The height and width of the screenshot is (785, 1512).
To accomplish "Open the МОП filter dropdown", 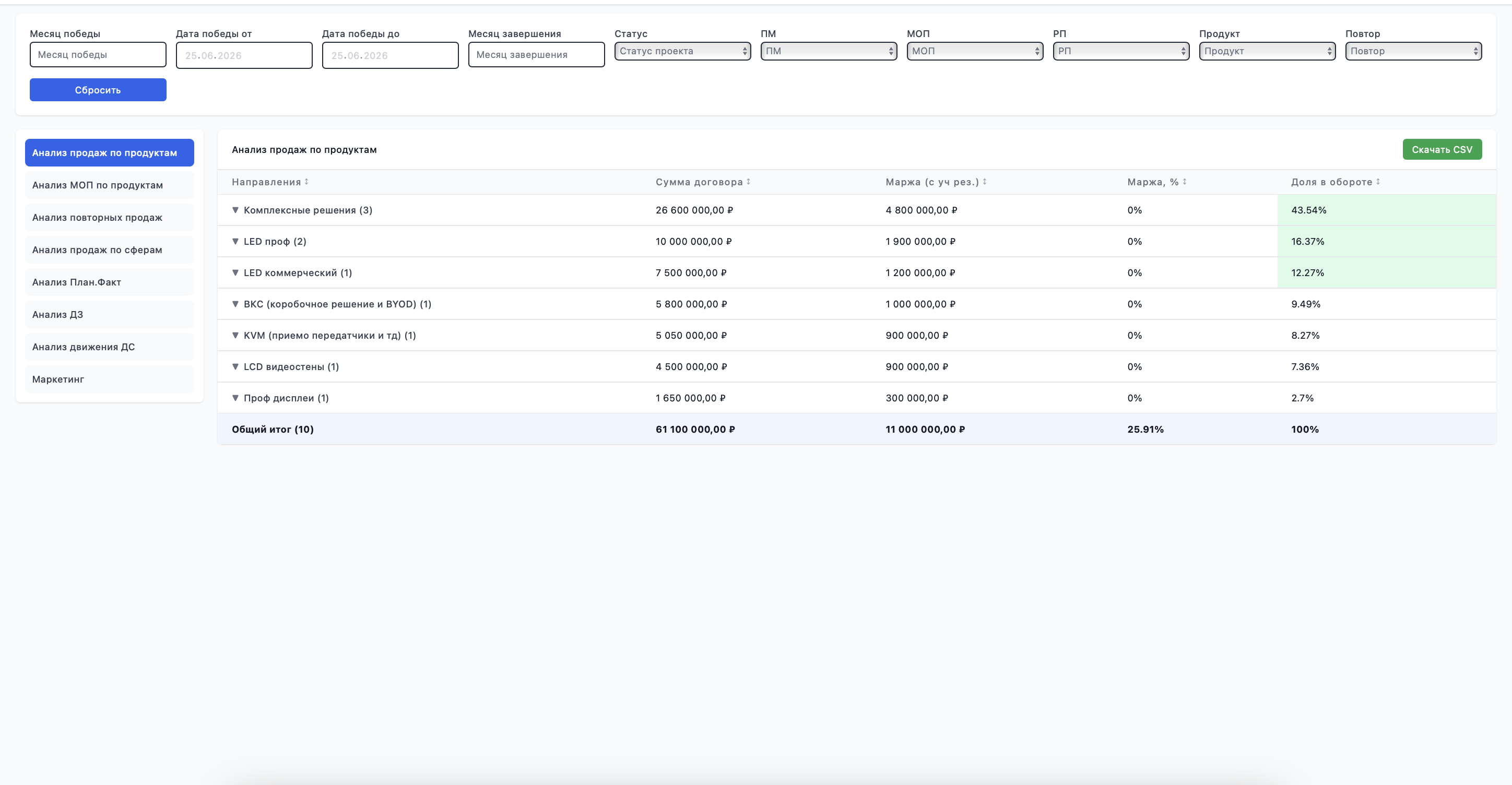I will 975,51.
